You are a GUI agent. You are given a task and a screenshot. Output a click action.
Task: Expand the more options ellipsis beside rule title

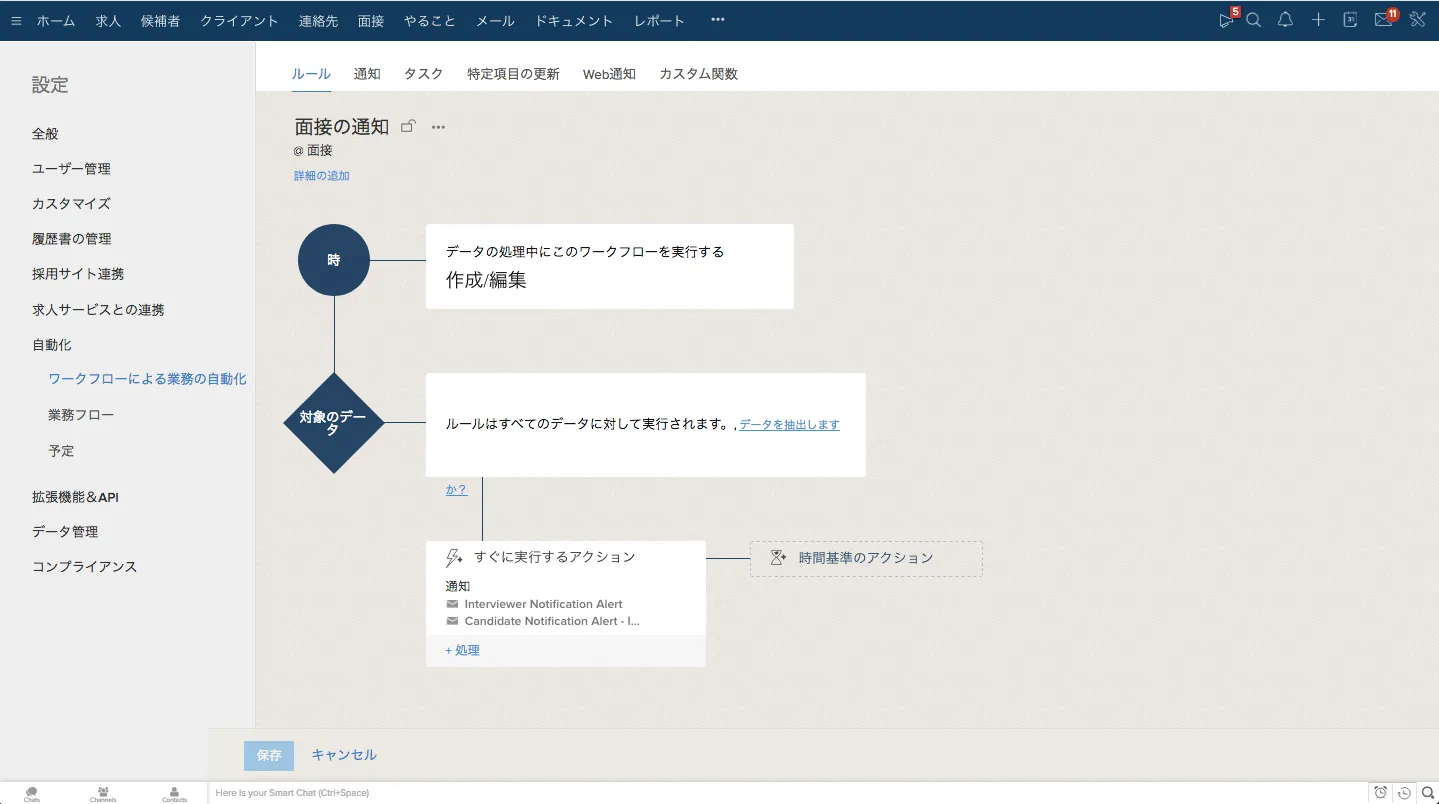pyautogui.click(x=438, y=127)
